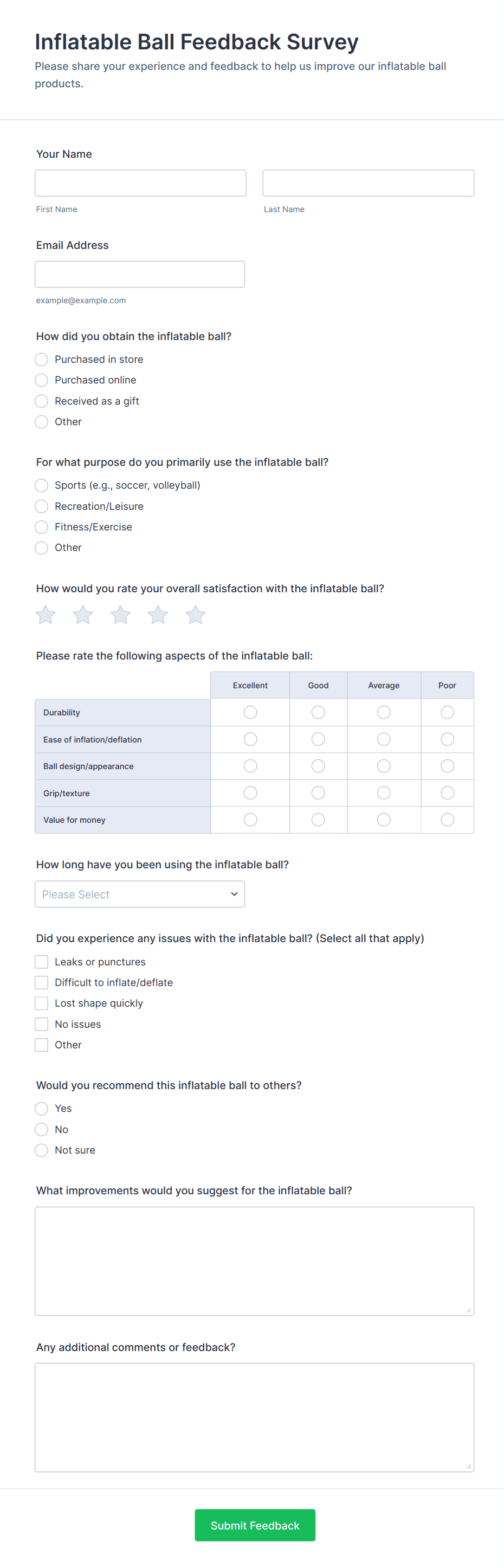This screenshot has height=1568, width=504.
Task: Give a five-star satisfaction rating
Action: (195, 615)
